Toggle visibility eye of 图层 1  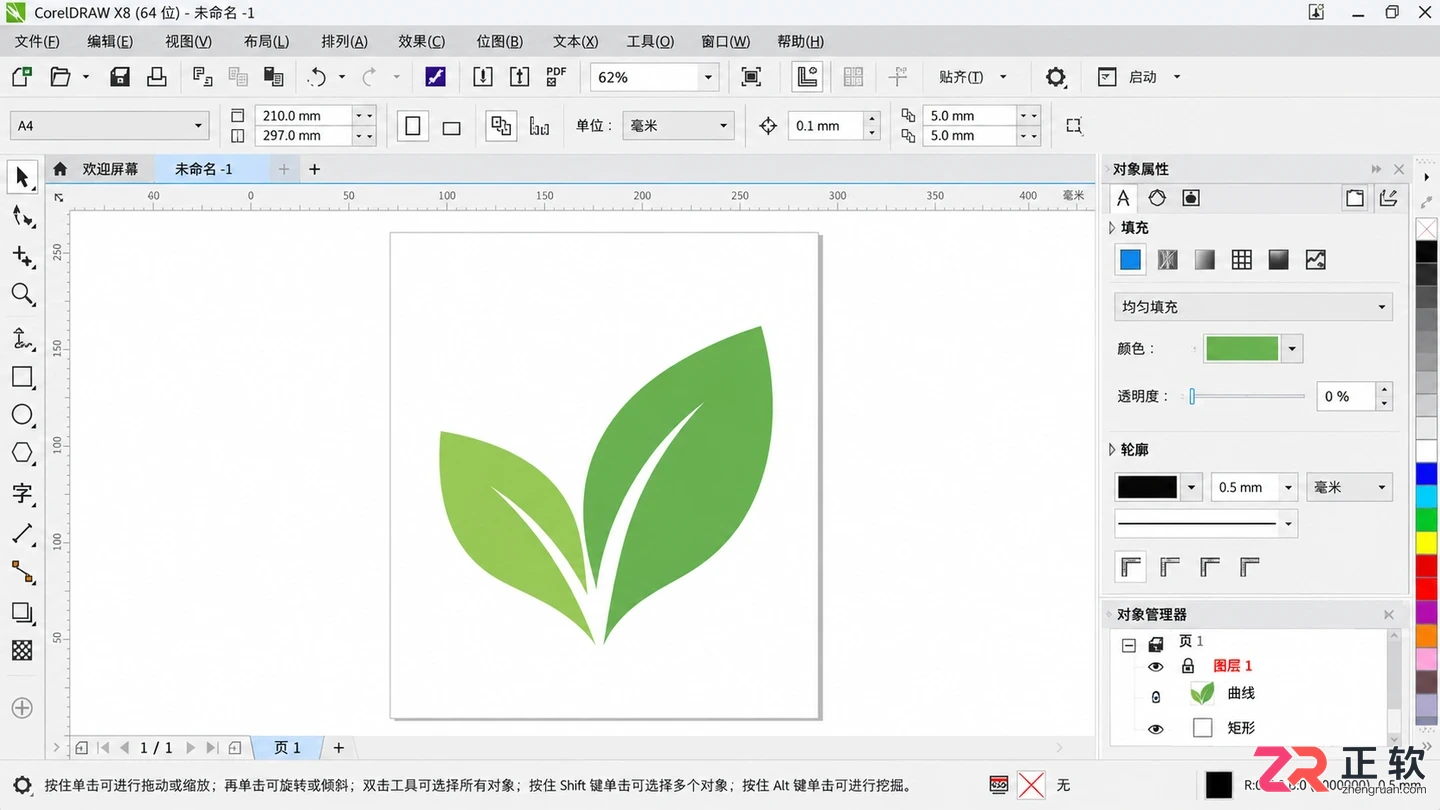[1156, 666]
